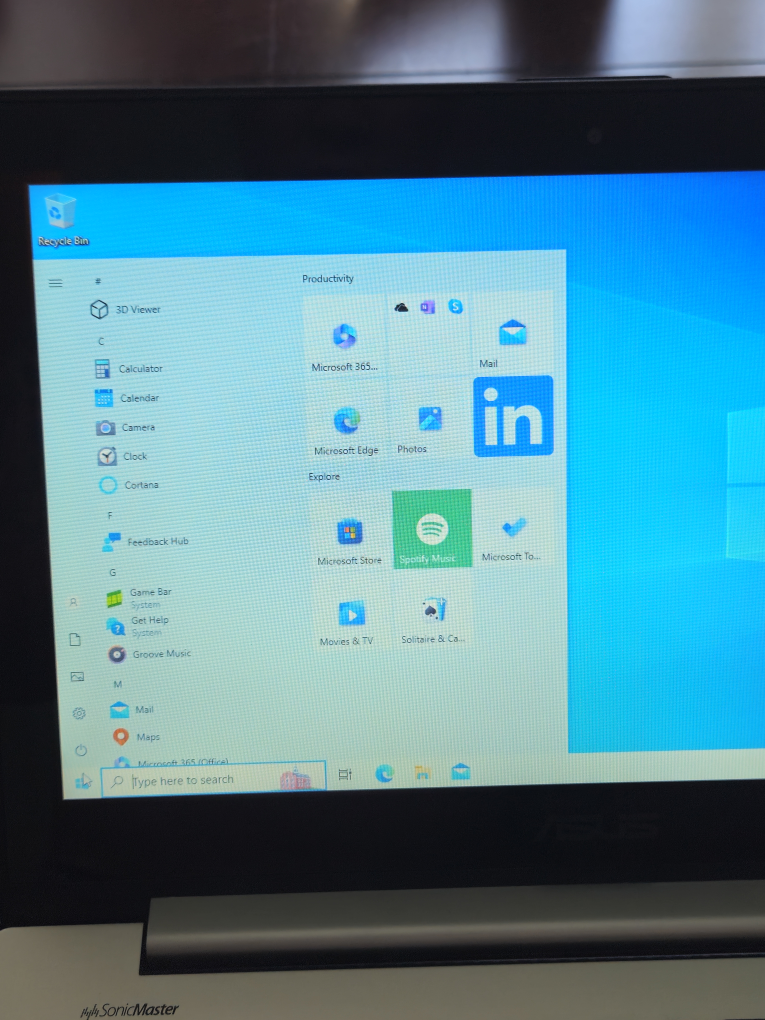Open Mail from the app list

coord(132,710)
